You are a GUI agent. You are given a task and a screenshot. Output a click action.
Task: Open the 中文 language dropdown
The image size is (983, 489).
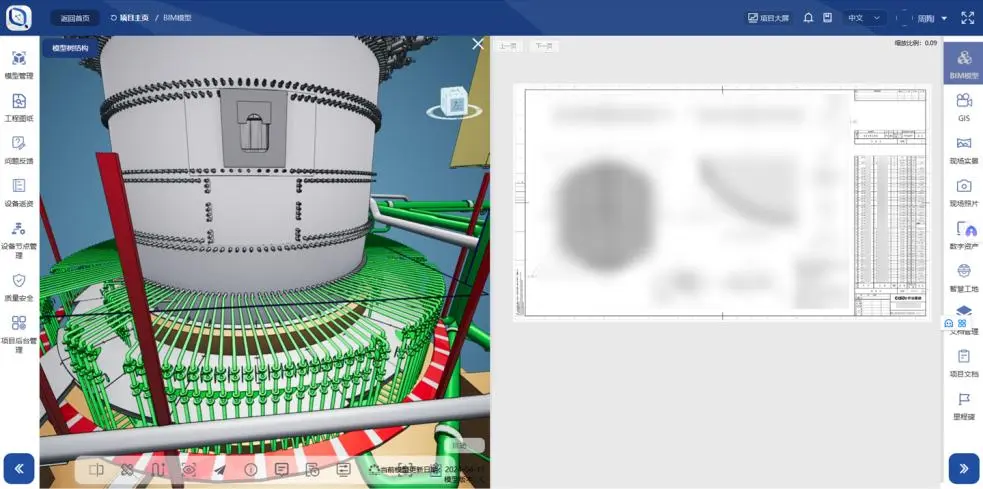click(864, 18)
